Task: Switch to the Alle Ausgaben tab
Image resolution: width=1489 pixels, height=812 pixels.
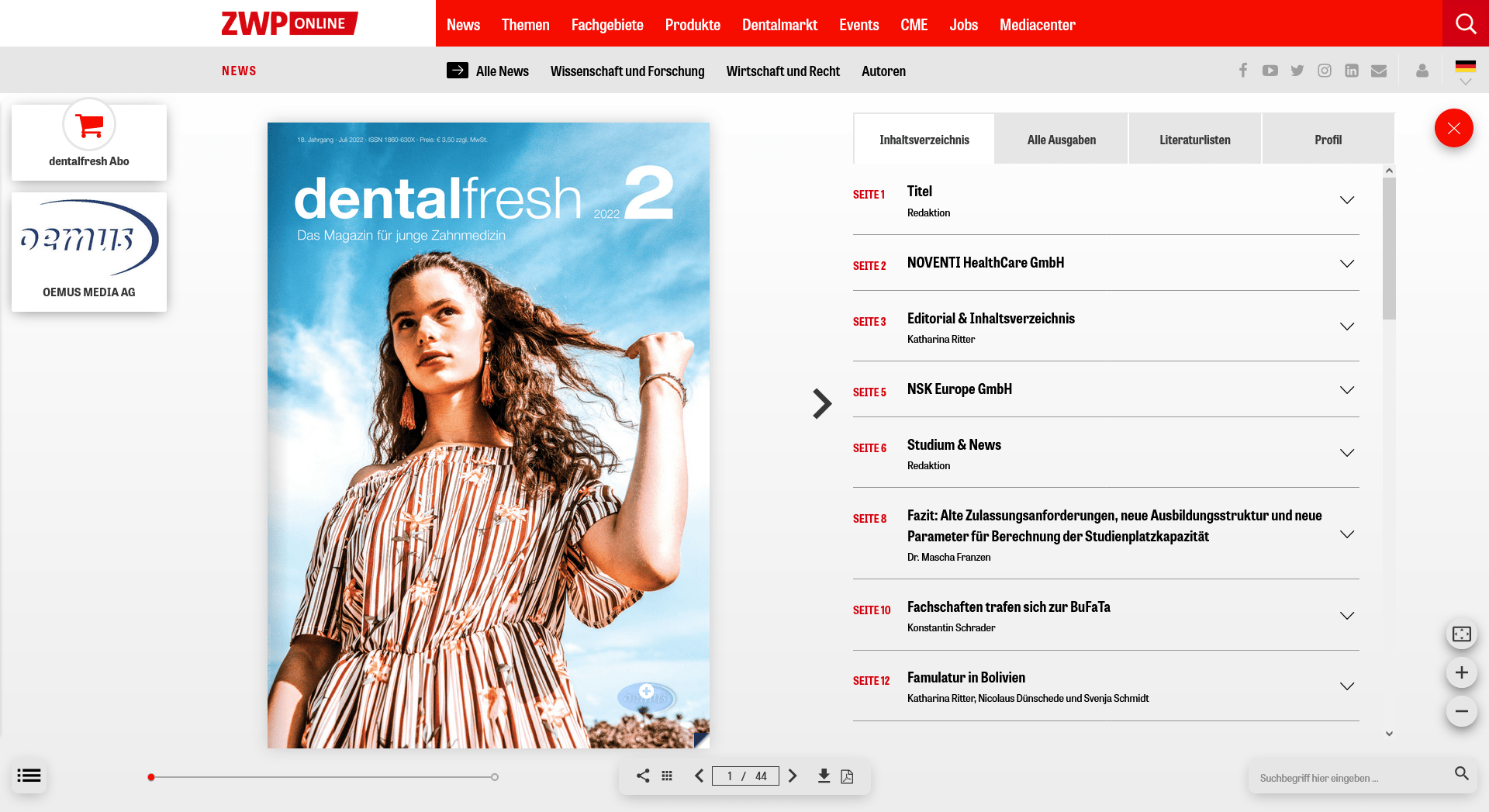Action: point(1061,140)
